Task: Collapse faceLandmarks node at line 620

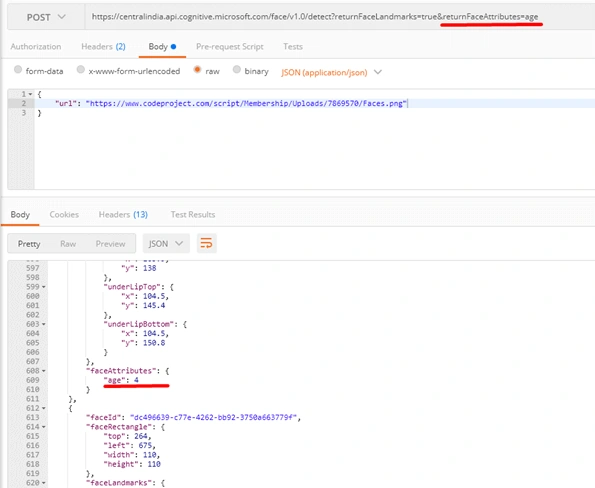Action: (x=44, y=483)
